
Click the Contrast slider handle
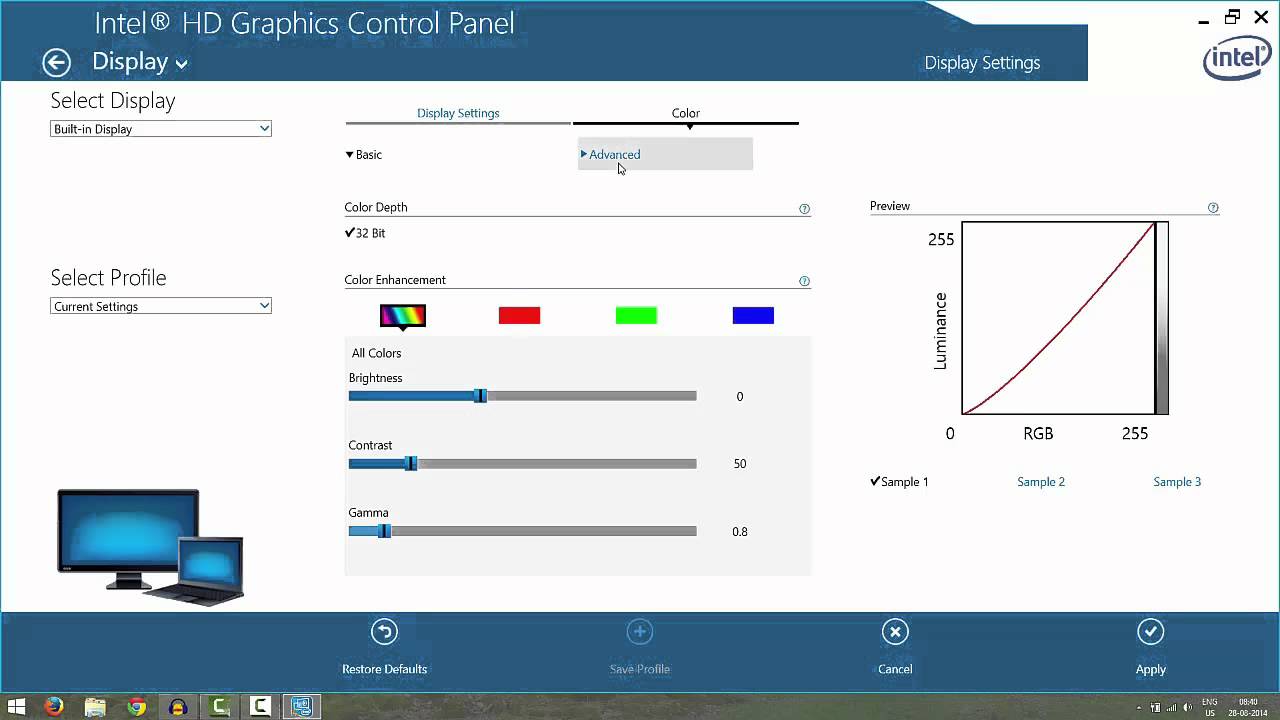411,464
